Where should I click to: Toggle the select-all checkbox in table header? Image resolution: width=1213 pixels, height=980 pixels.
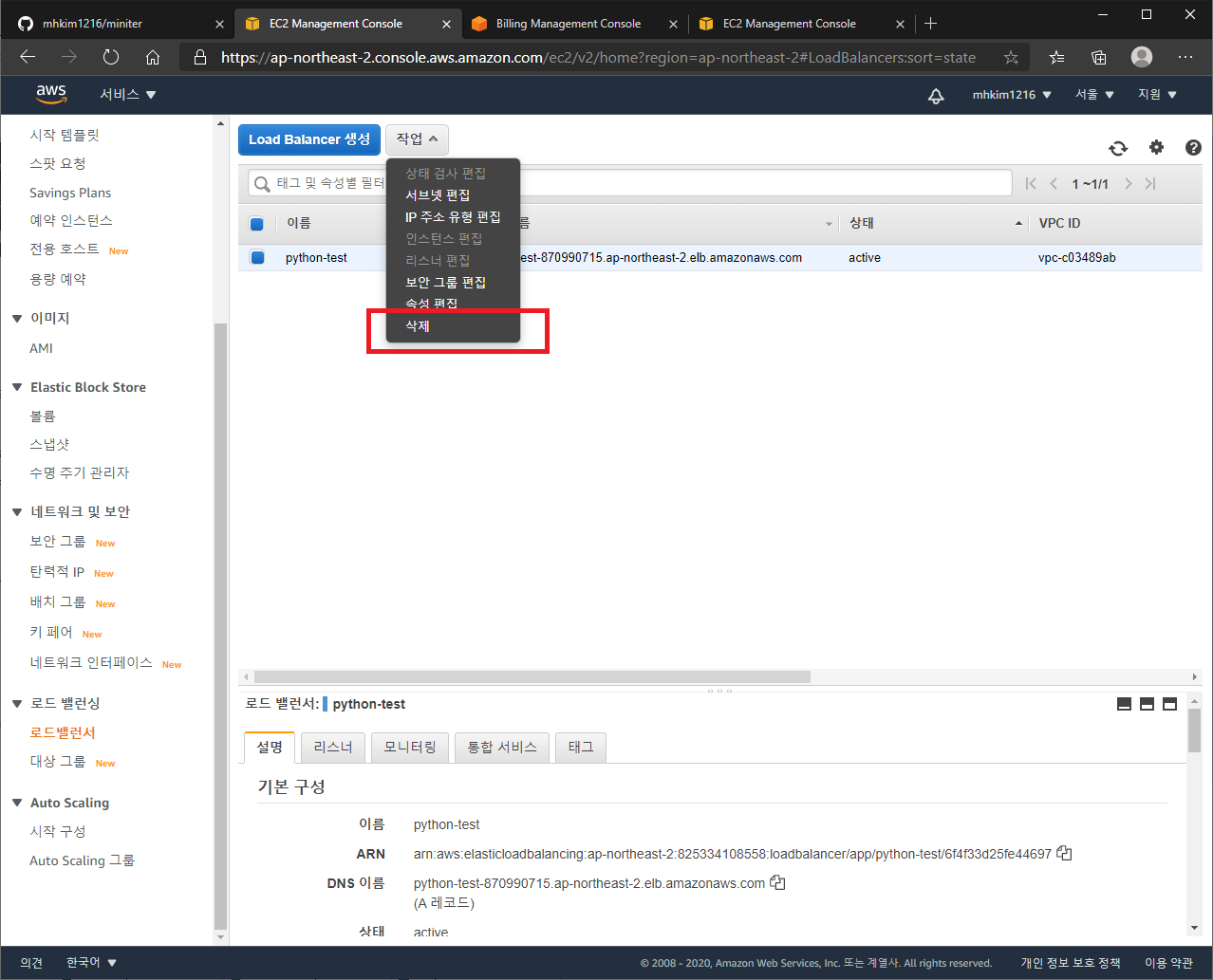pyautogui.click(x=256, y=224)
